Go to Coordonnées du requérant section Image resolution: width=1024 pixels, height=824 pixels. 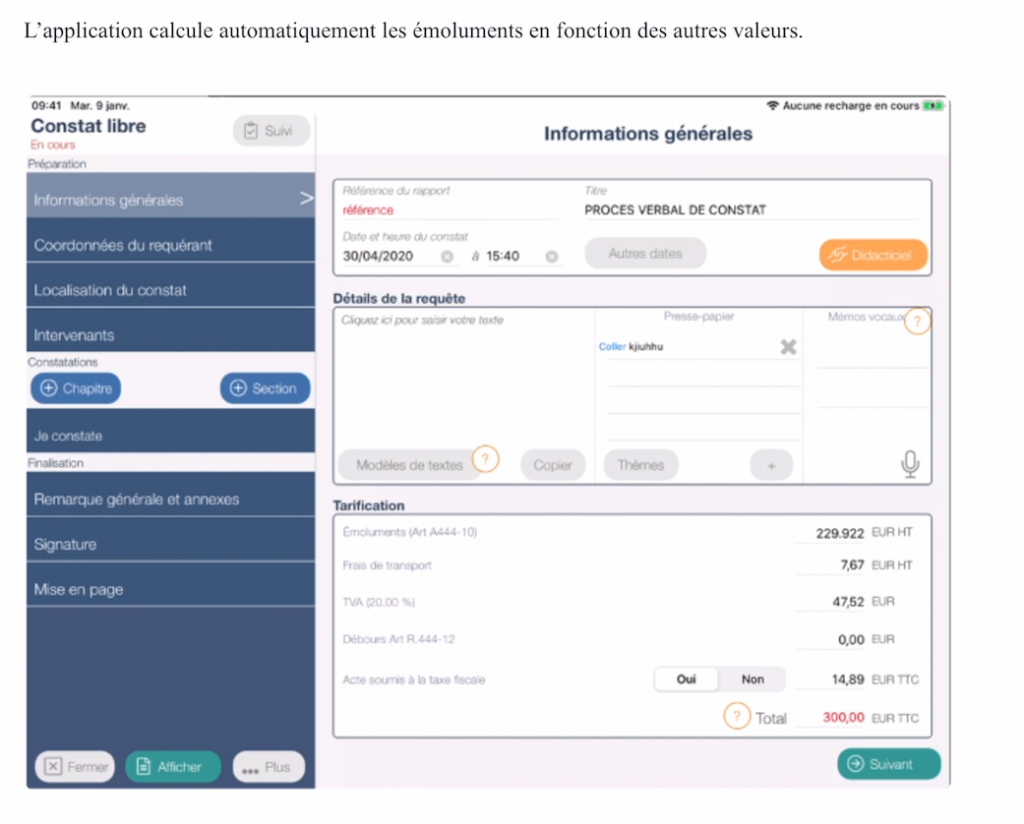click(x=171, y=245)
